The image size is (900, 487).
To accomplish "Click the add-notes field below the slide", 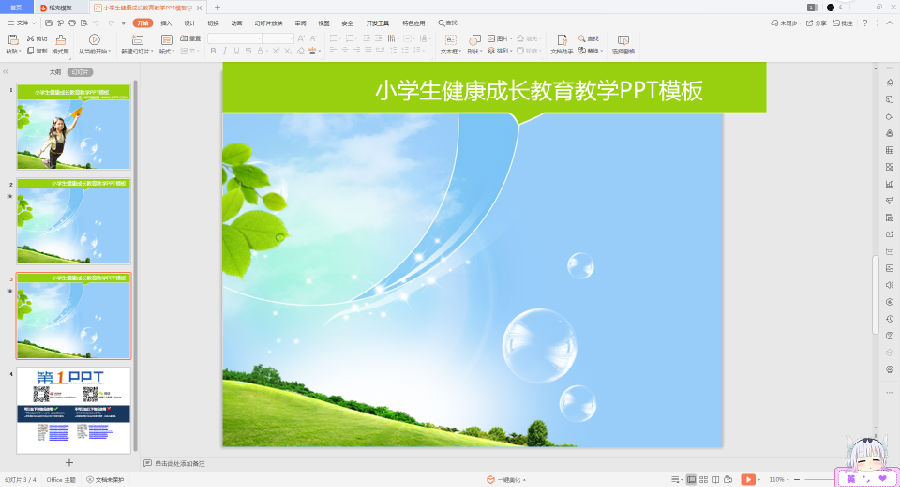I will [x=180, y=463].
